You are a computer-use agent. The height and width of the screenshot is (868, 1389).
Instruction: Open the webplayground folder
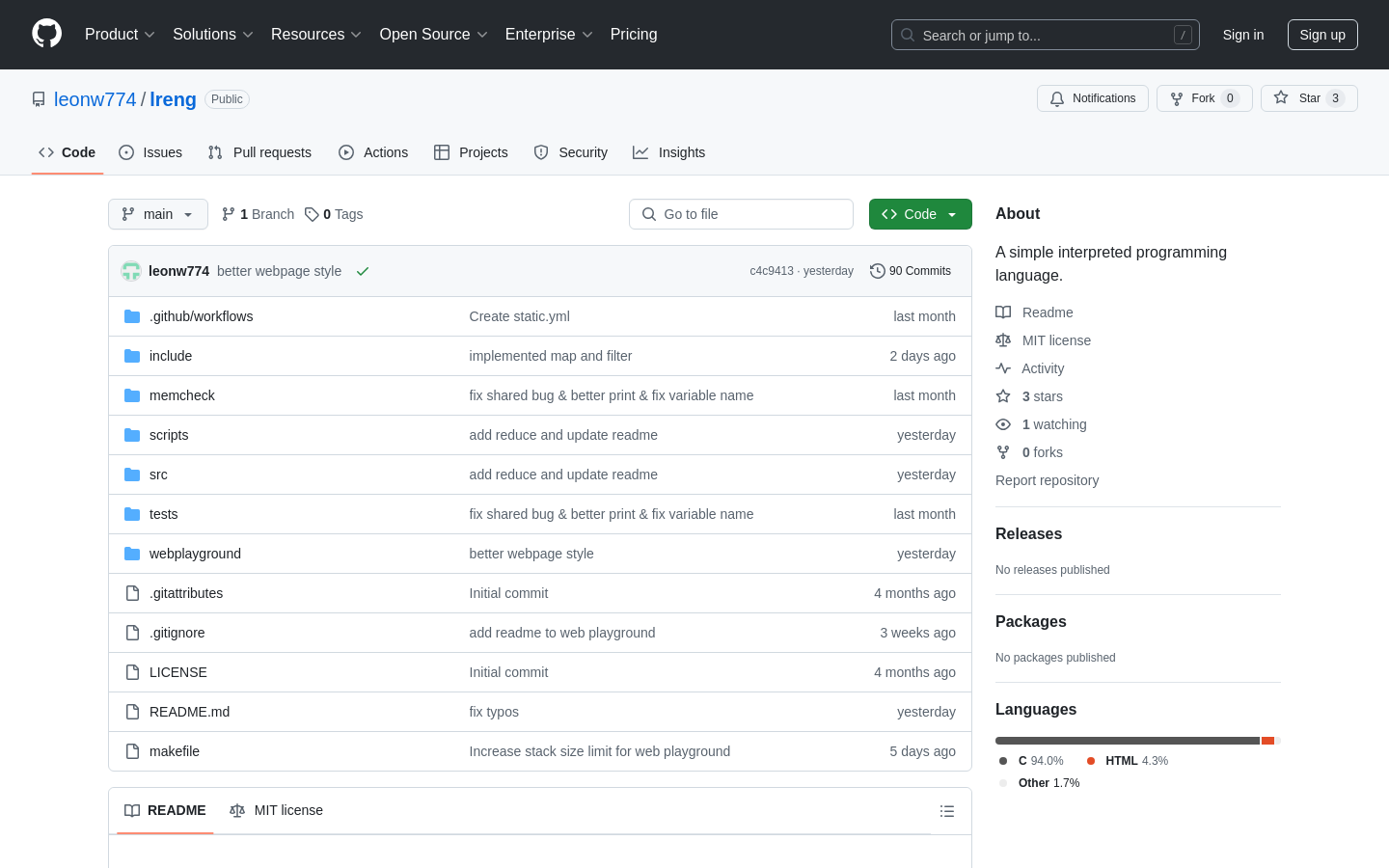pyautogui.click(x=195, y=554)
